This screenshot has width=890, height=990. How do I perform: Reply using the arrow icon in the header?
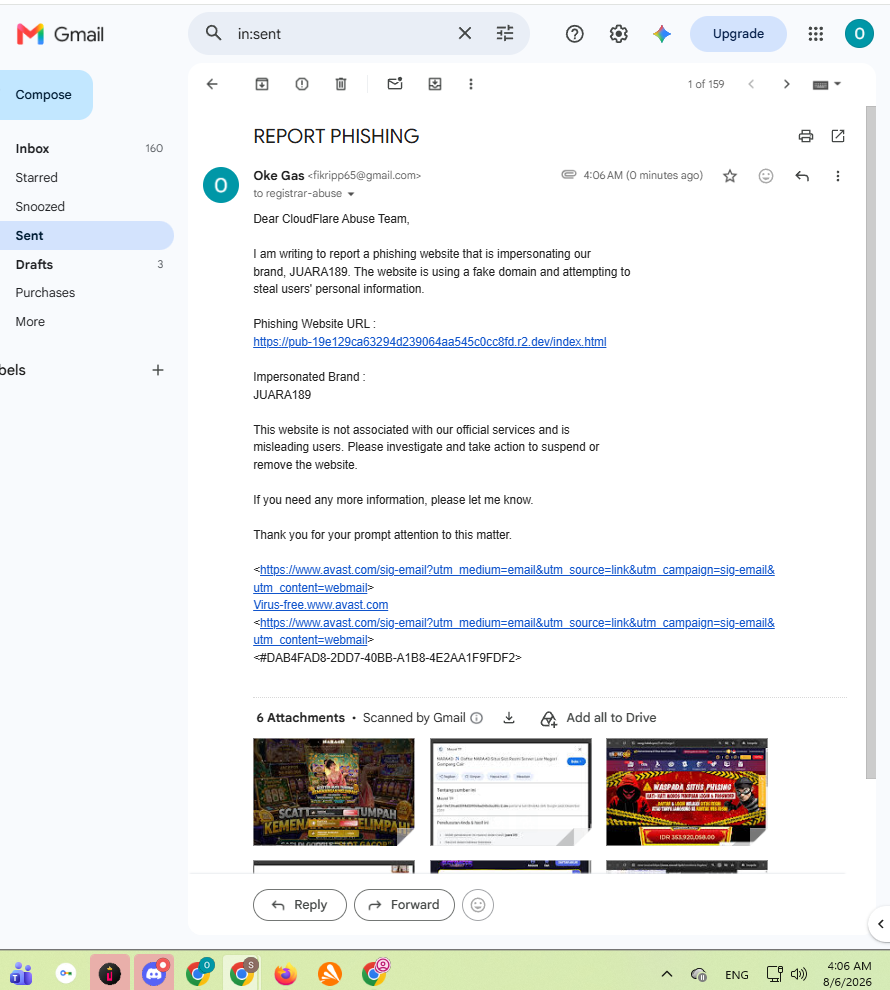pyautogui.click(x=802, y=176)
